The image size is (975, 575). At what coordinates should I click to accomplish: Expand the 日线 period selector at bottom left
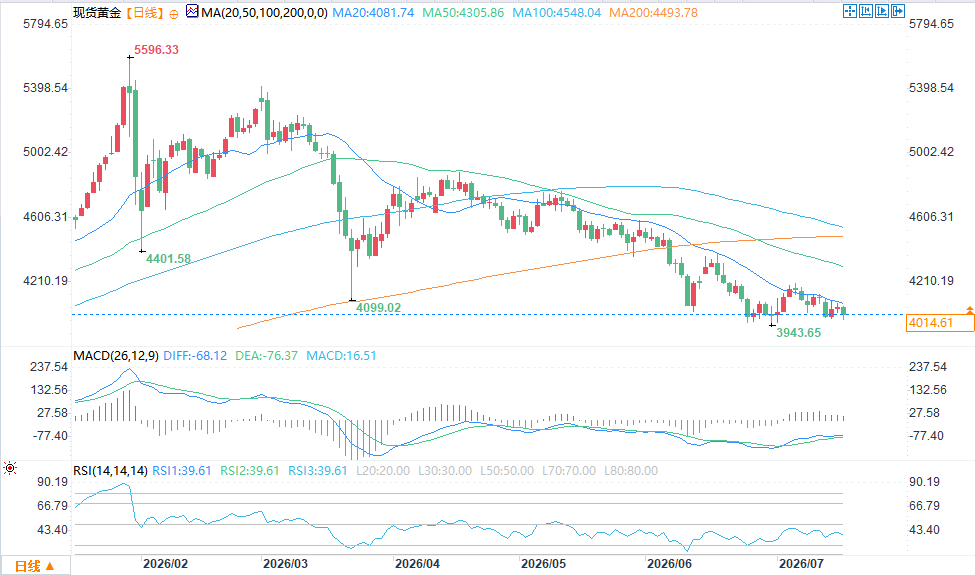pos(35,566)
